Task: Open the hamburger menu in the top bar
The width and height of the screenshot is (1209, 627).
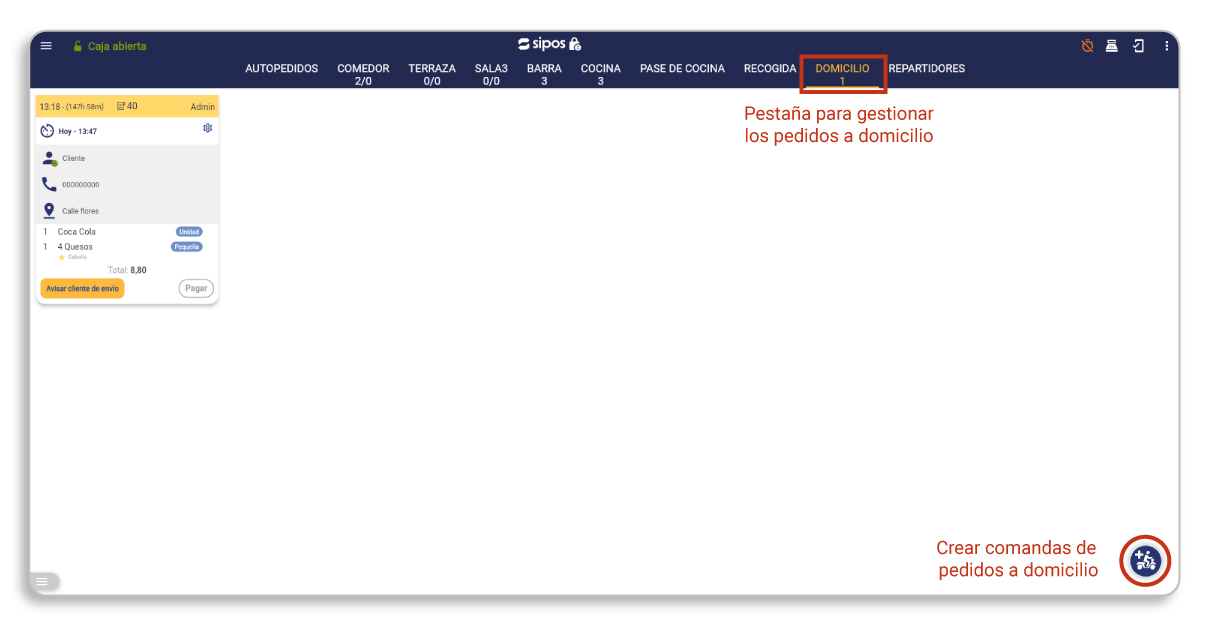Action: point(46,46)
